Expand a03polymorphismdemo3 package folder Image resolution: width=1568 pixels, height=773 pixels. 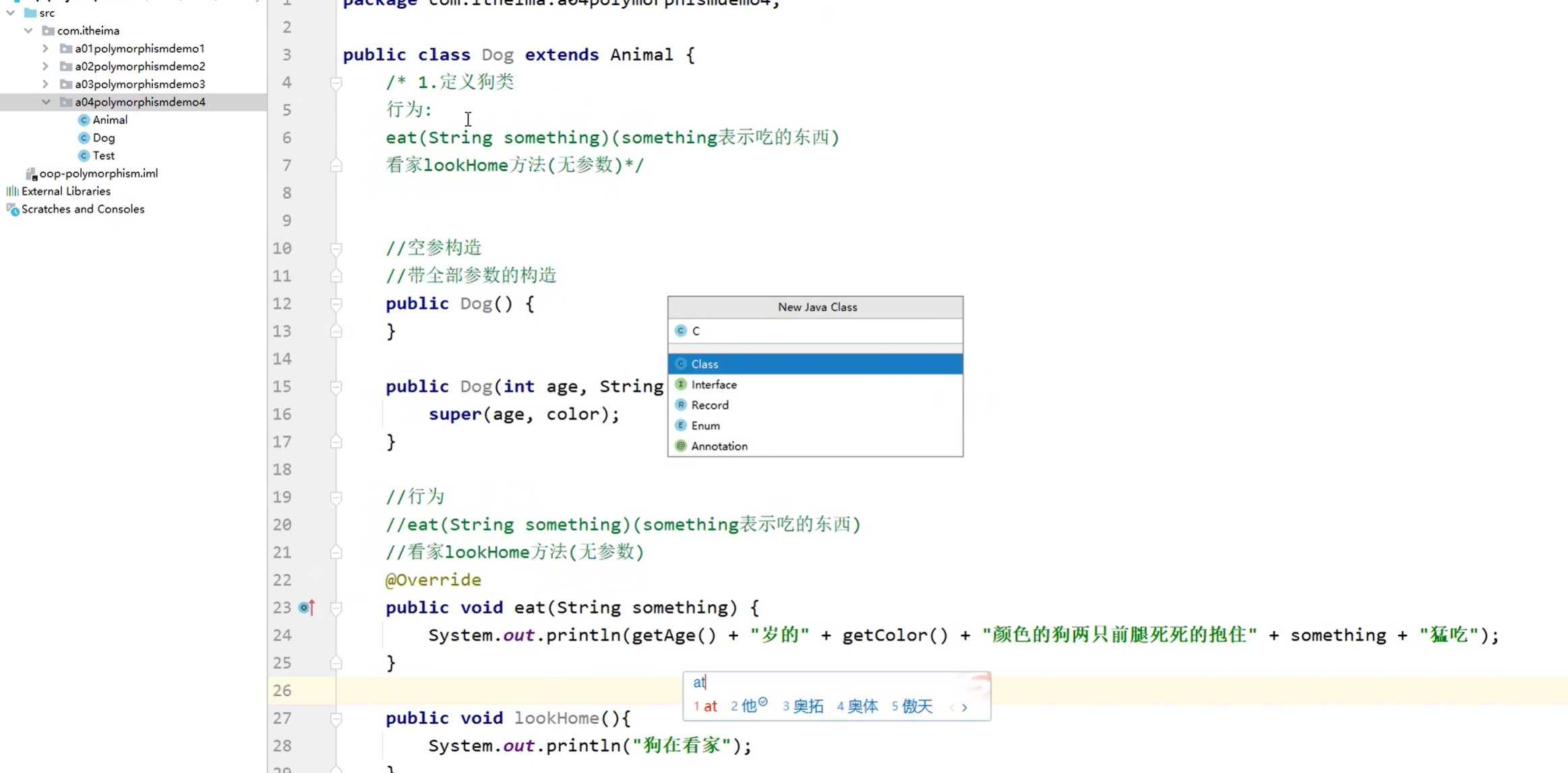[x=45, y=84]
